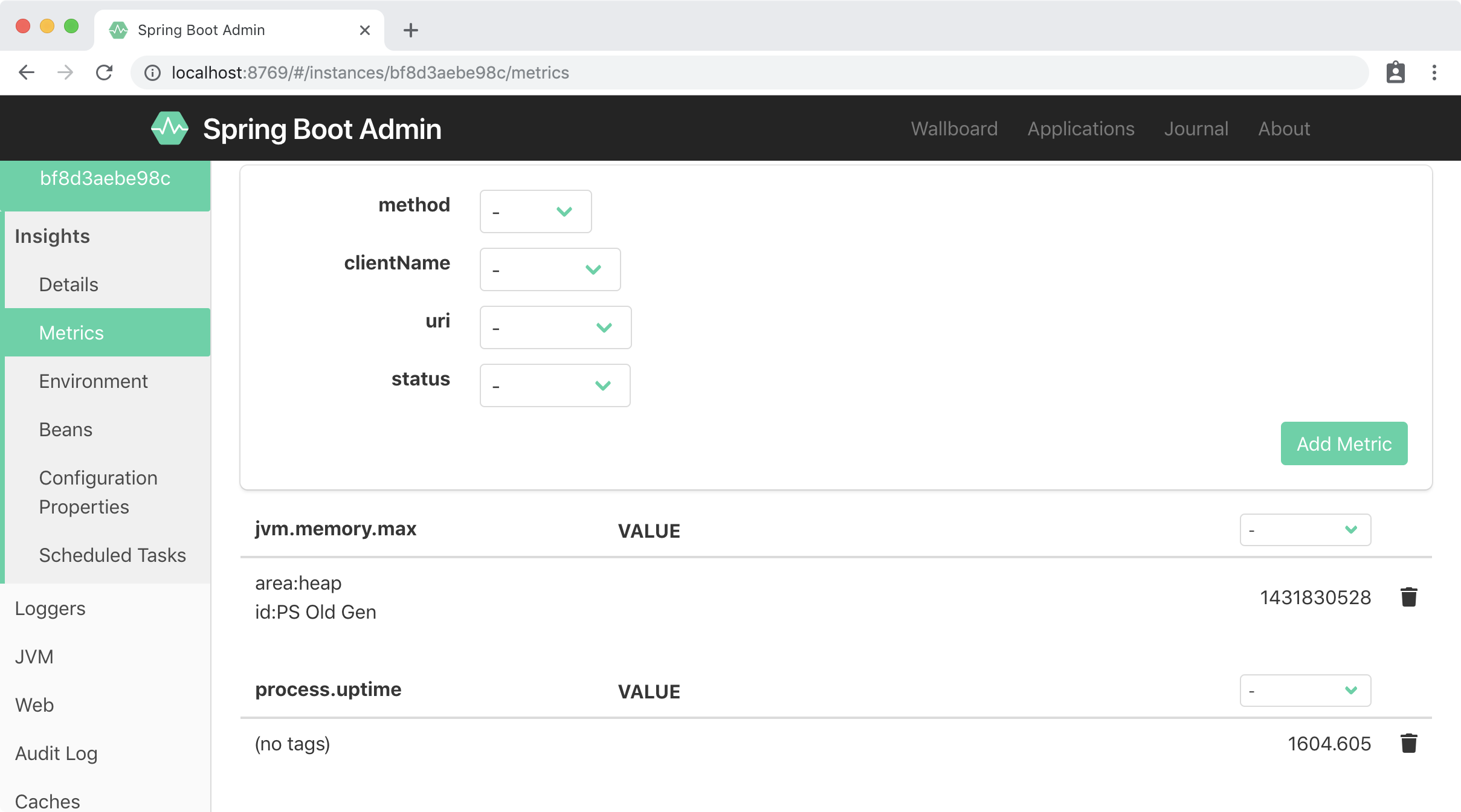The height and width of the screenshot is (812, 1461).
Task: Click VALUE header of process.uptime
Action: pyautogui.click(x=649, y=692)
